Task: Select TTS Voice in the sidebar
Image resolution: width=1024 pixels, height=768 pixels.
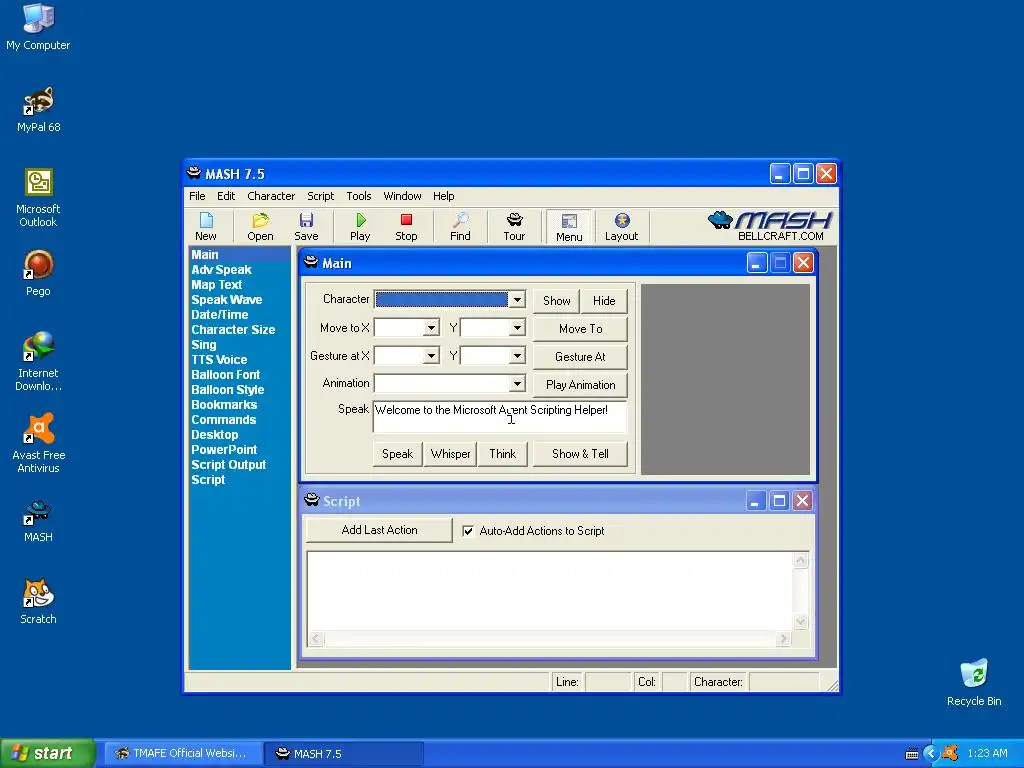Action: tap(219, 360)
